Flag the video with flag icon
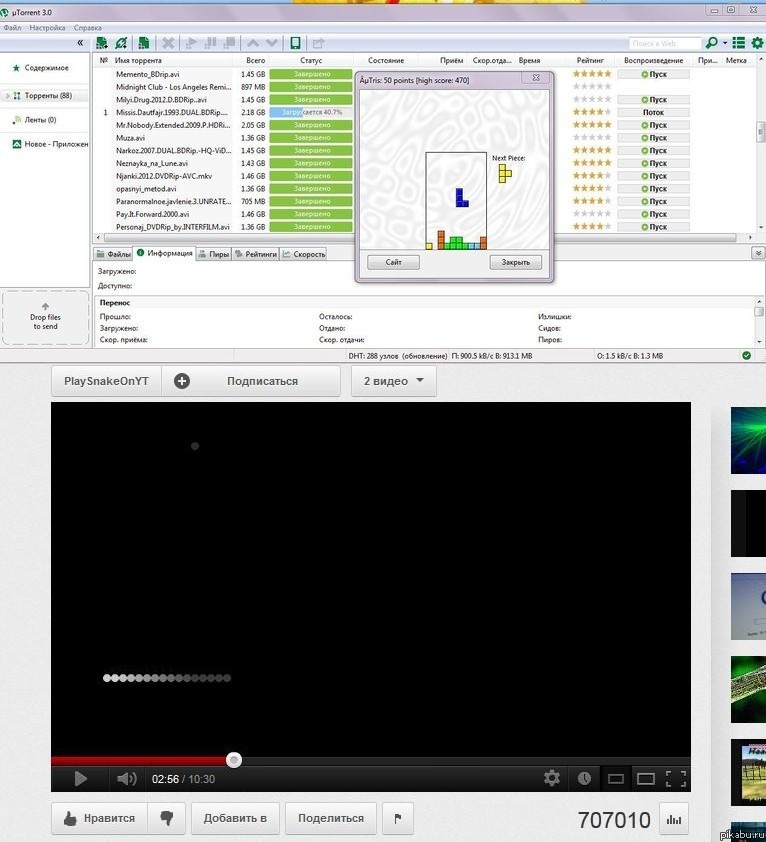 397,818
